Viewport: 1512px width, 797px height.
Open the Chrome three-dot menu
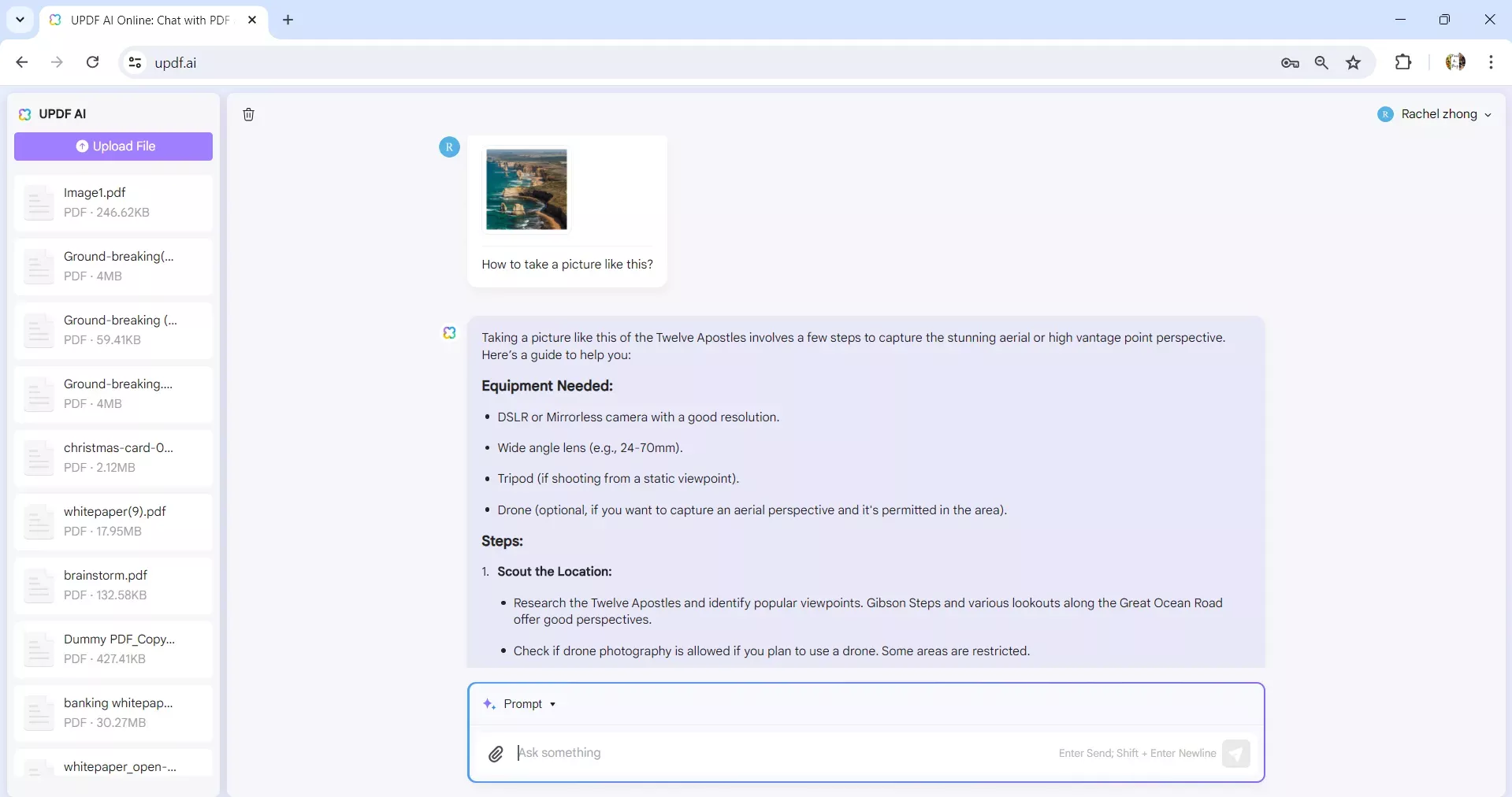[1491, 62]
